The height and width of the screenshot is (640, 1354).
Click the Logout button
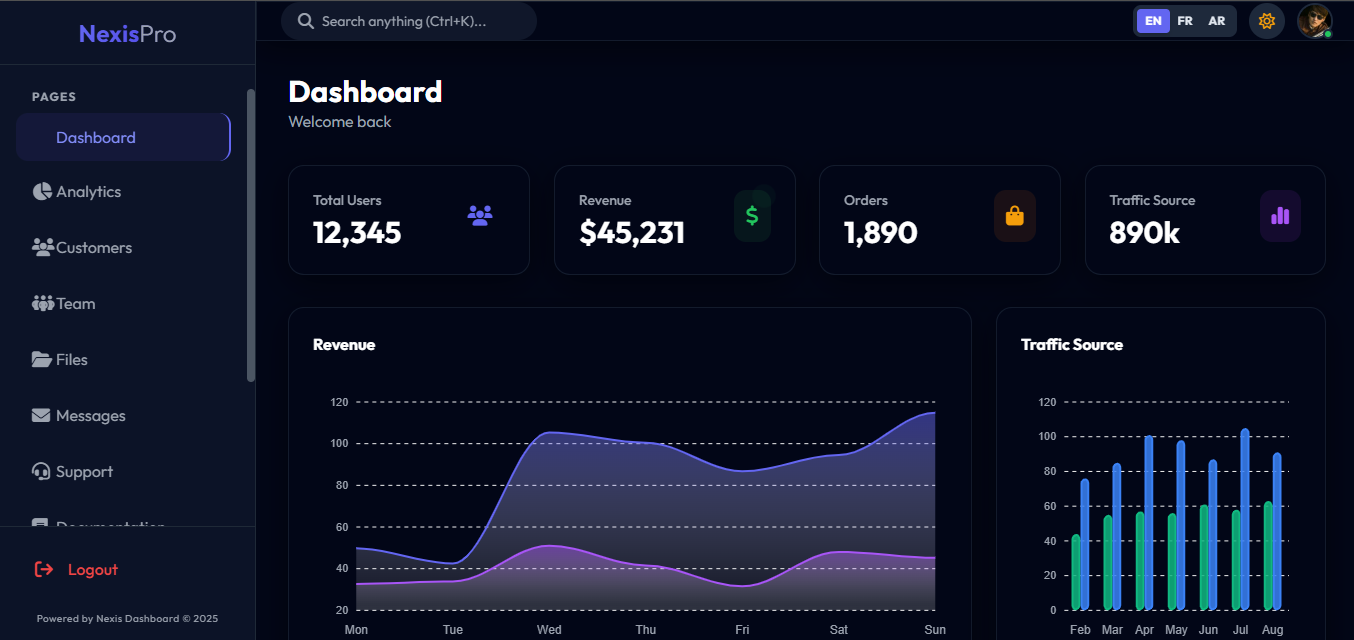[75, 568]
